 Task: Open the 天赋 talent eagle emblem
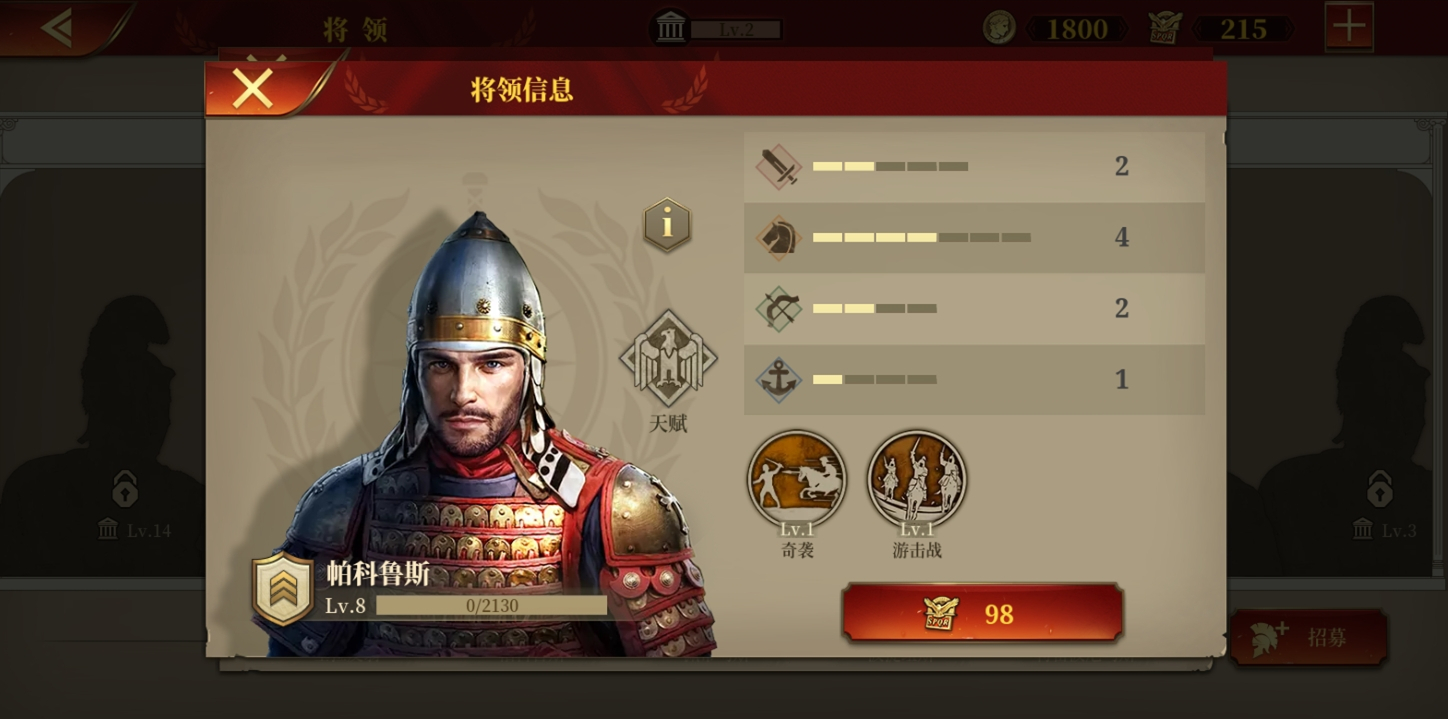click(x=668, y=359)
